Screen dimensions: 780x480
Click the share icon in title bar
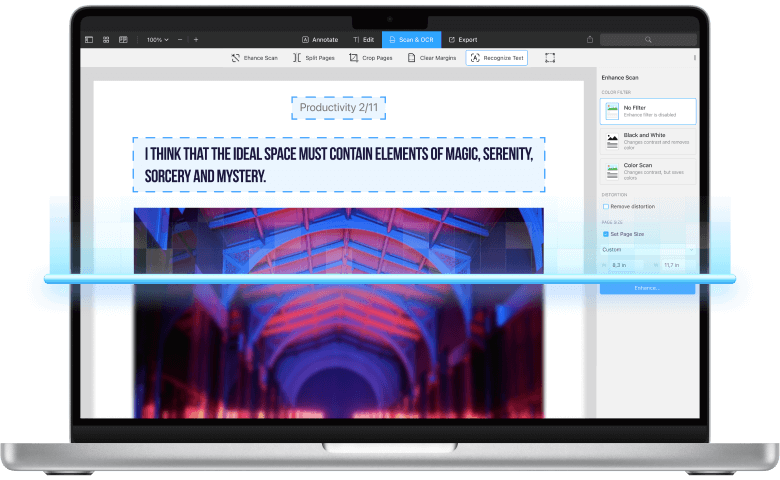pos(590,39)
